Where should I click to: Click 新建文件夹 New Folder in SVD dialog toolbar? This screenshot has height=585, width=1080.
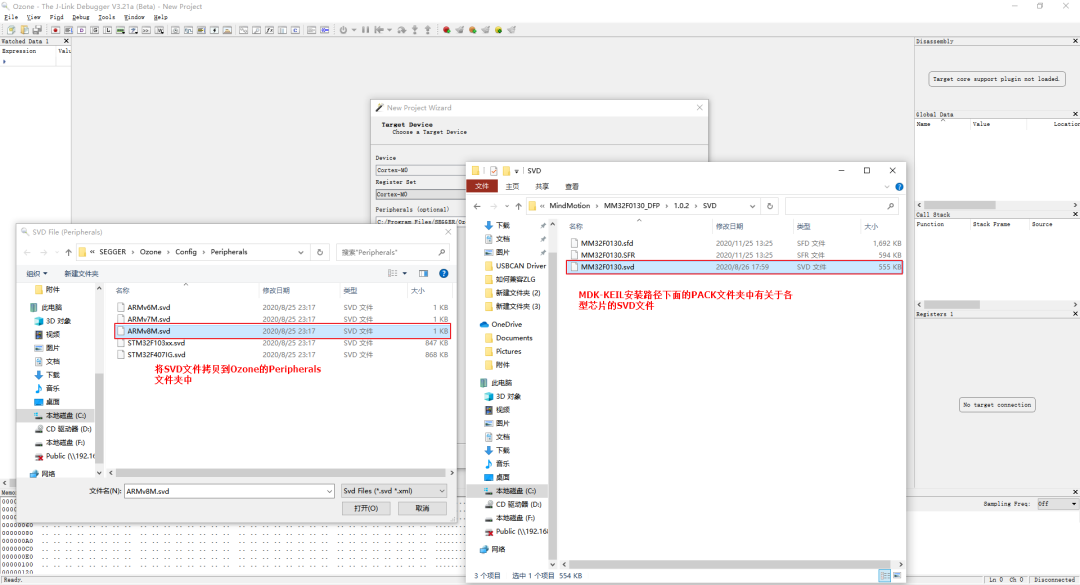coord(81,274)
